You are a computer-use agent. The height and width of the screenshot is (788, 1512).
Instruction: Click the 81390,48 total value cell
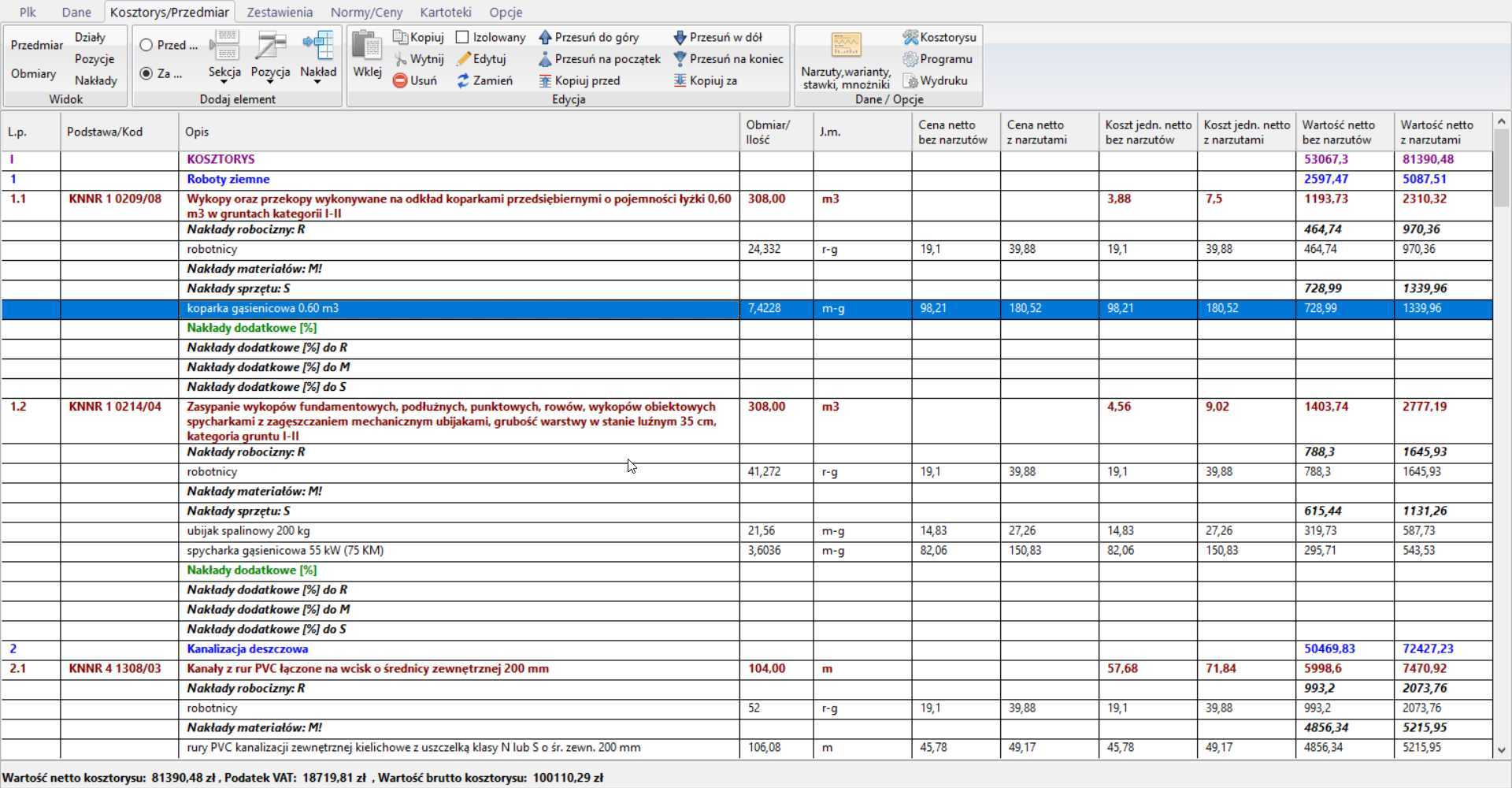tap(1443, 159)
